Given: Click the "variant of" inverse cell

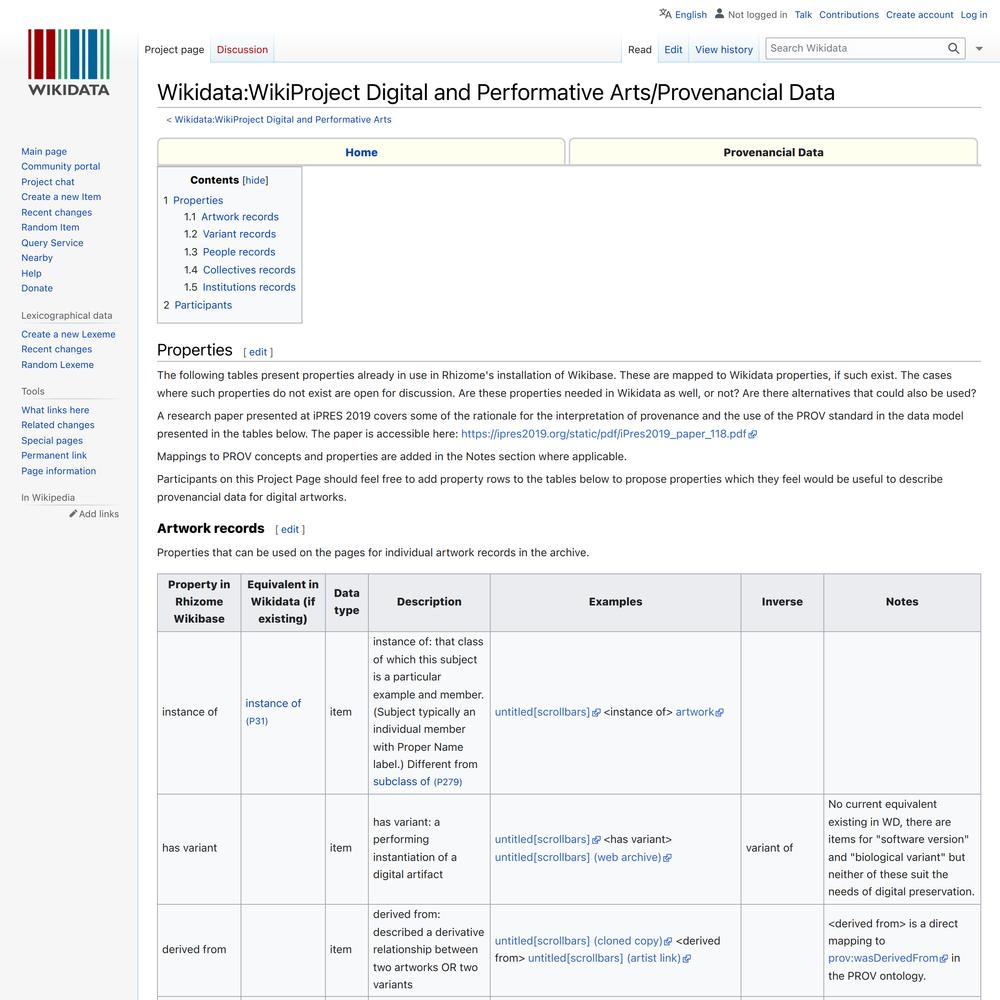Looking at the screenshot, I should point(782,848).
